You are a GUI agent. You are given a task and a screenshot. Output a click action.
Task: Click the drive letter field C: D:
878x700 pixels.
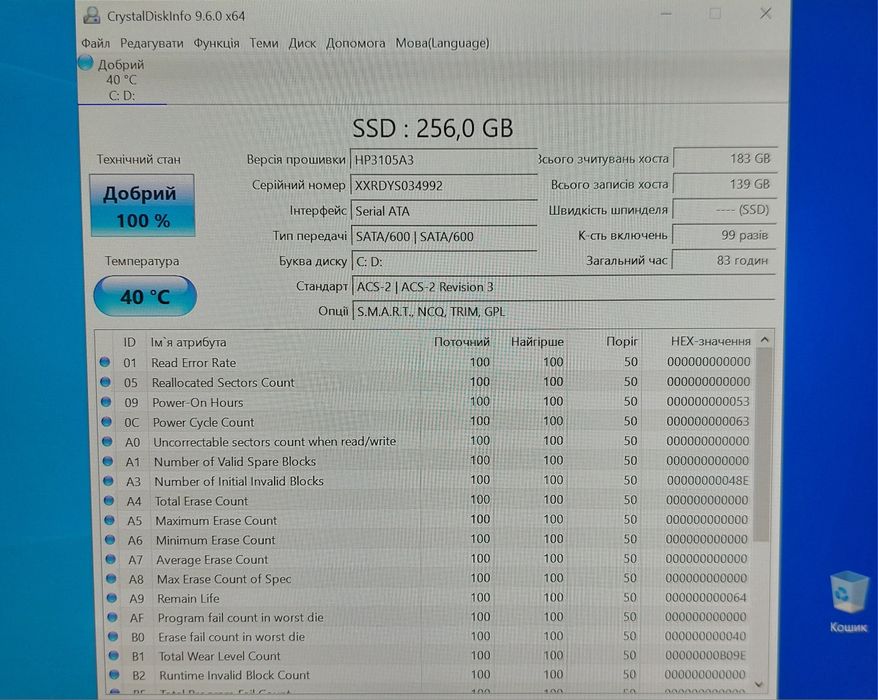pyautogui.click(x=445, y=262)
